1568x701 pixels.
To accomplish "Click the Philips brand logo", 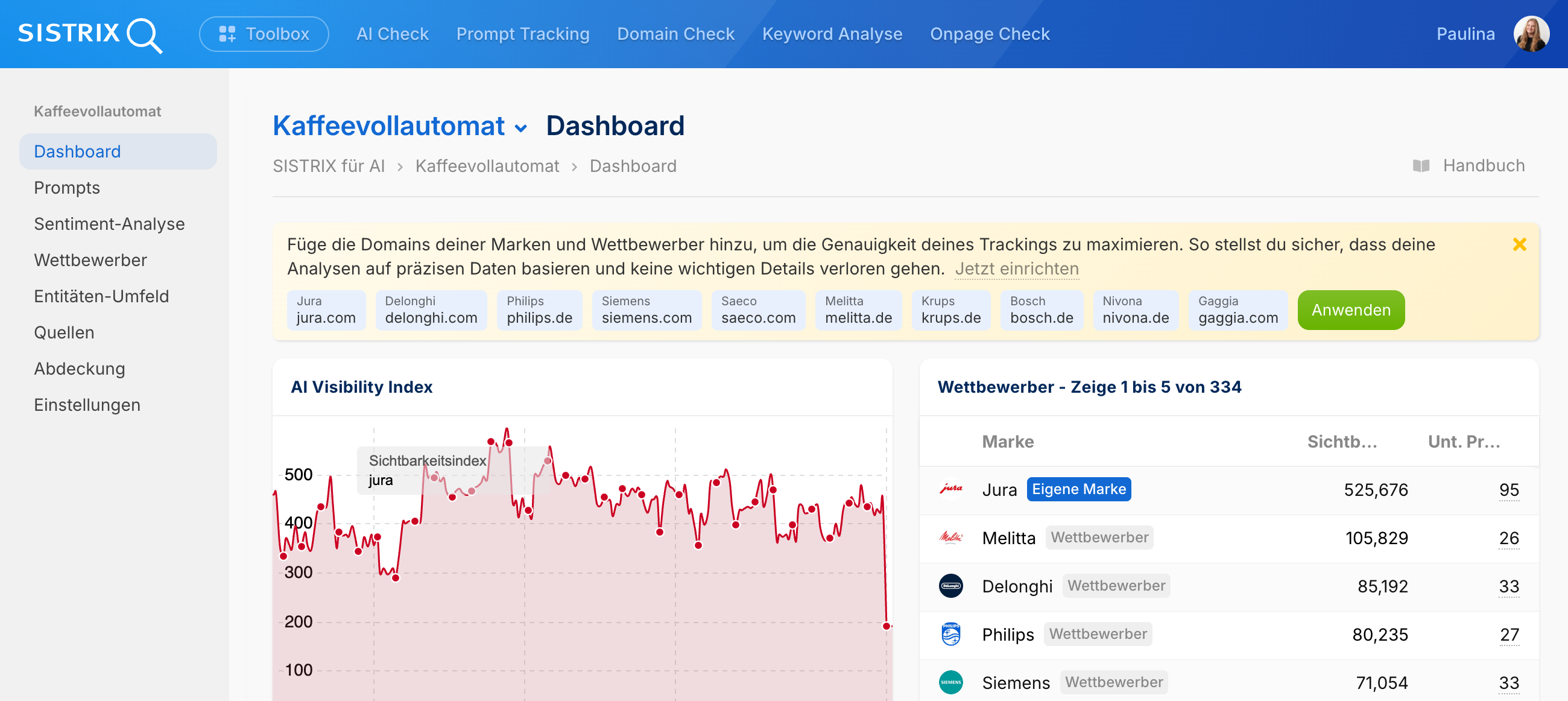I will click(952, 635).
